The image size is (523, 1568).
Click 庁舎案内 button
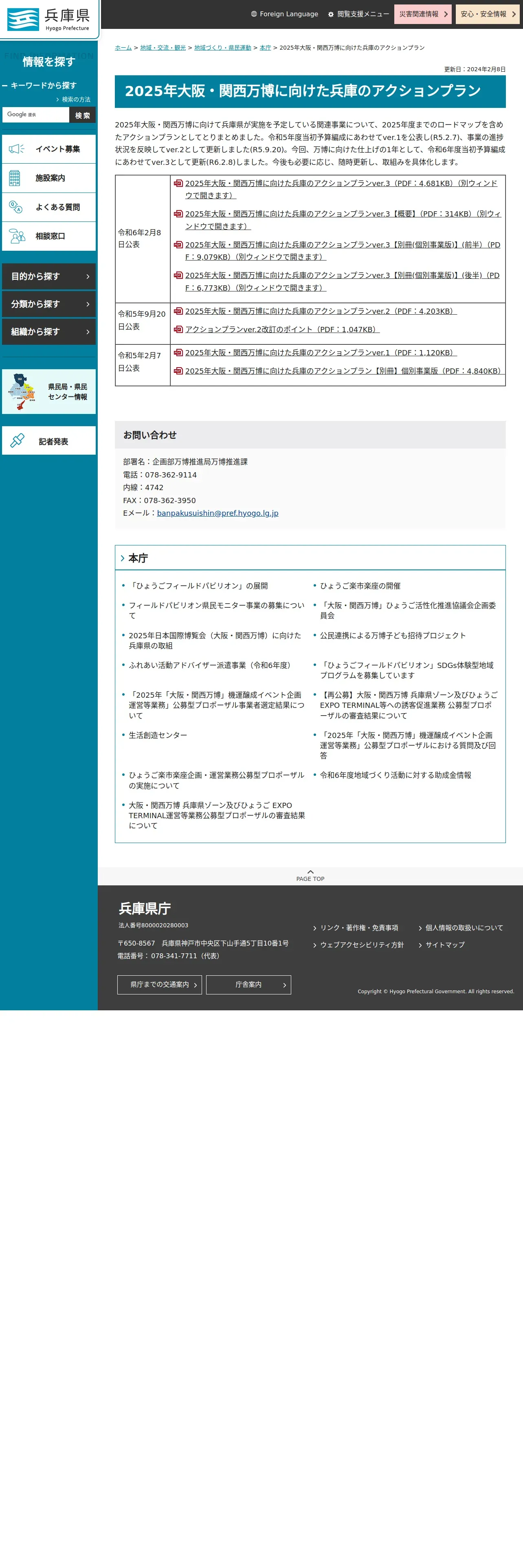248,984
